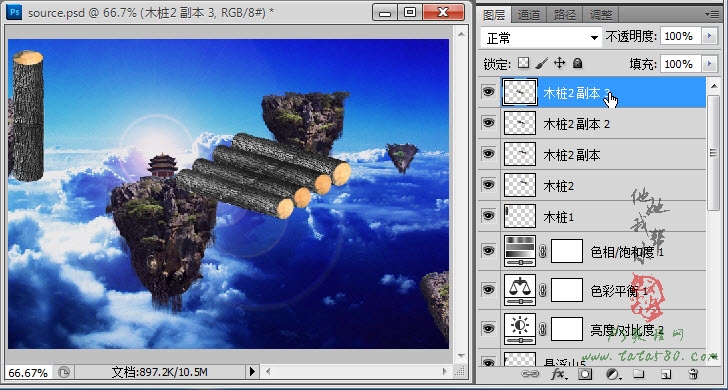This screenshot has height=390, width=728.
Task: Click 木桩2 副本 3 layer thumbnail
Action: pos(520,92)
